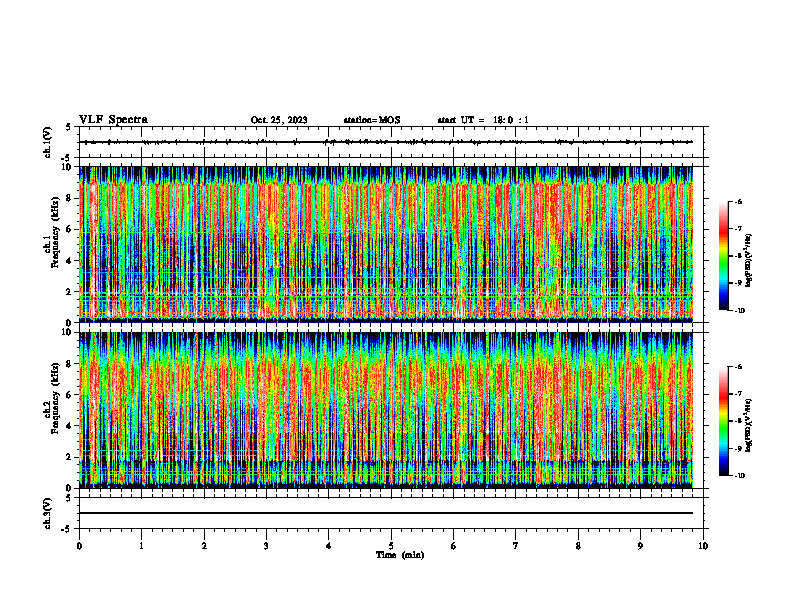
Task: Click the "4" kHz tick of ch.2 spectrogram
Action: pos(69,426)
